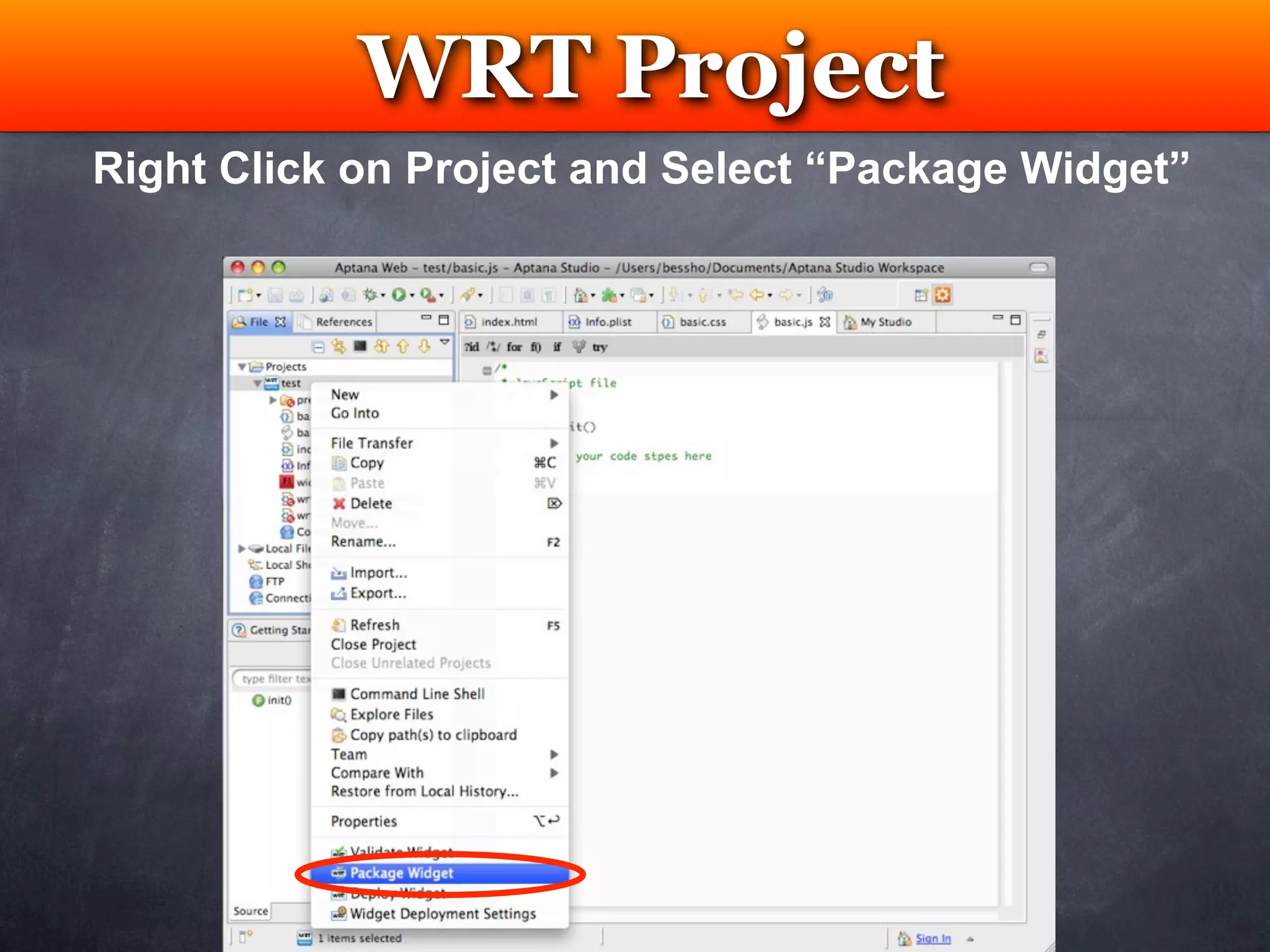Click the black square icon in File panel

pyautogui.click(x=360, y=346)
